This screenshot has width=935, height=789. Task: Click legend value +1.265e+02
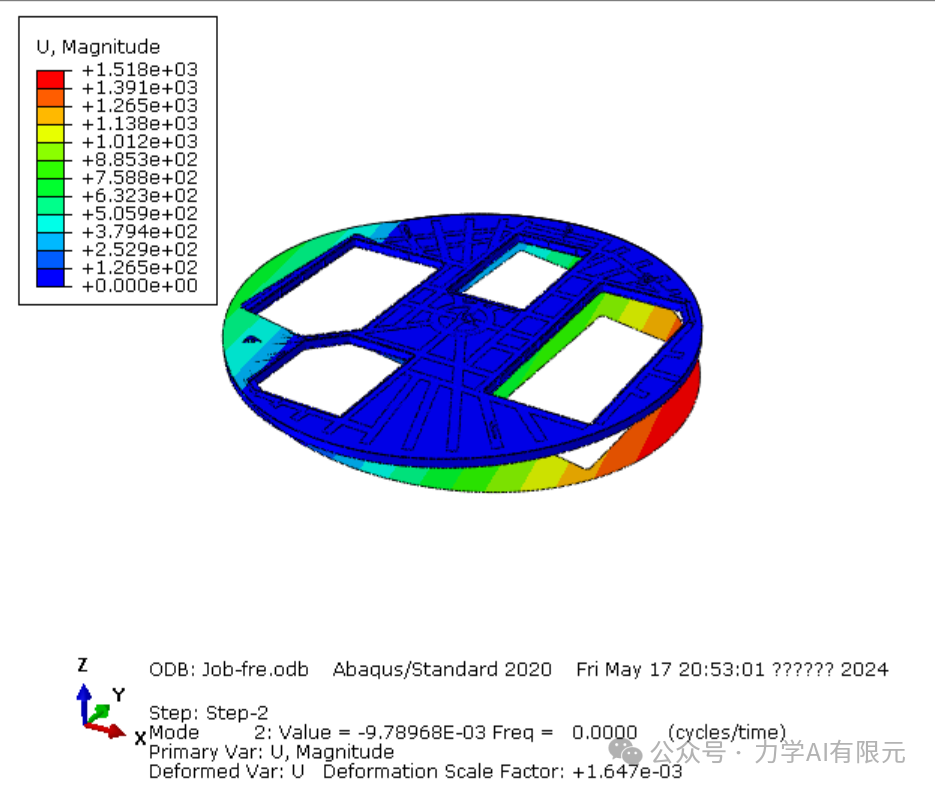(140, 267)
